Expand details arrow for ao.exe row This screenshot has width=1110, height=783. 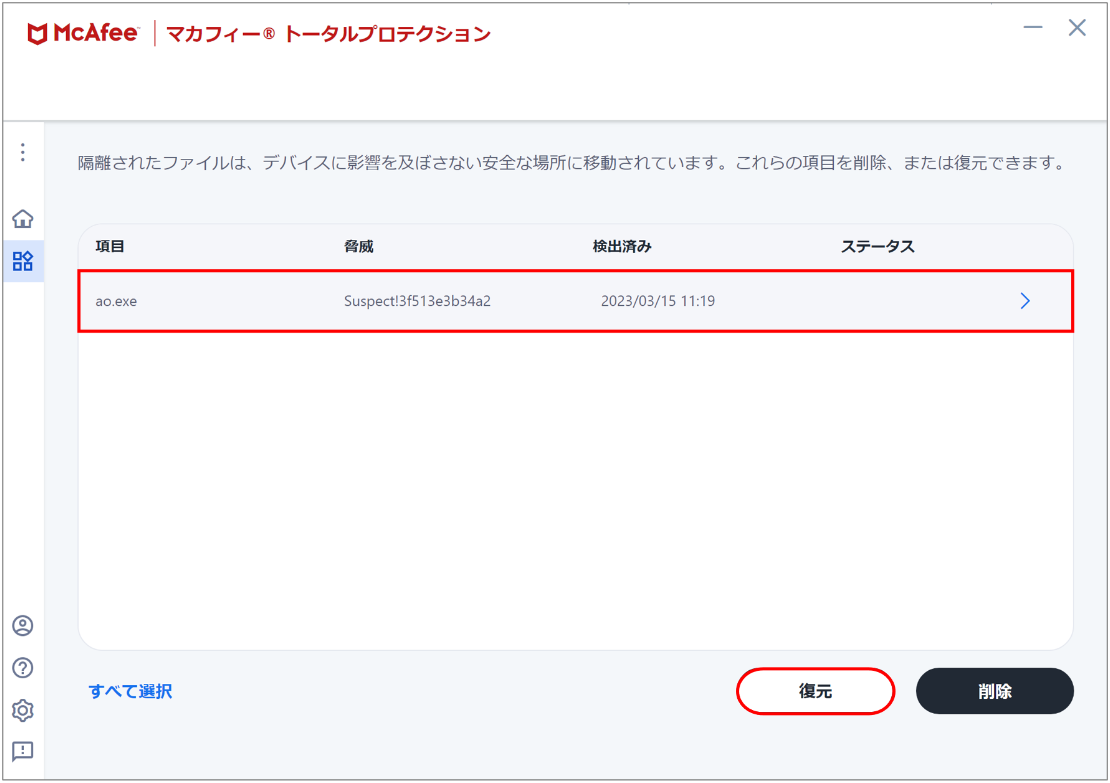1025,301
